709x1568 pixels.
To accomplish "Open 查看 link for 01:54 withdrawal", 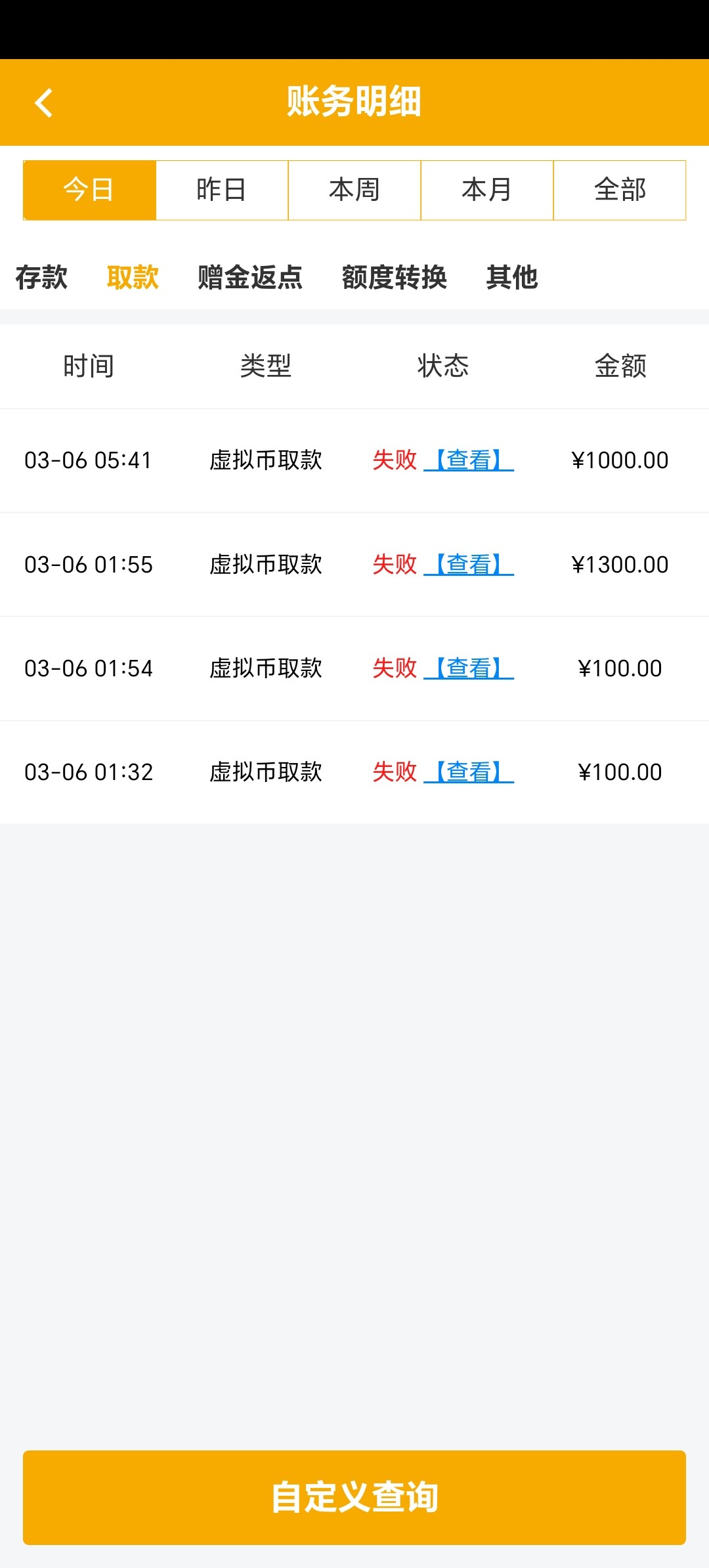I will pos(469,668).
